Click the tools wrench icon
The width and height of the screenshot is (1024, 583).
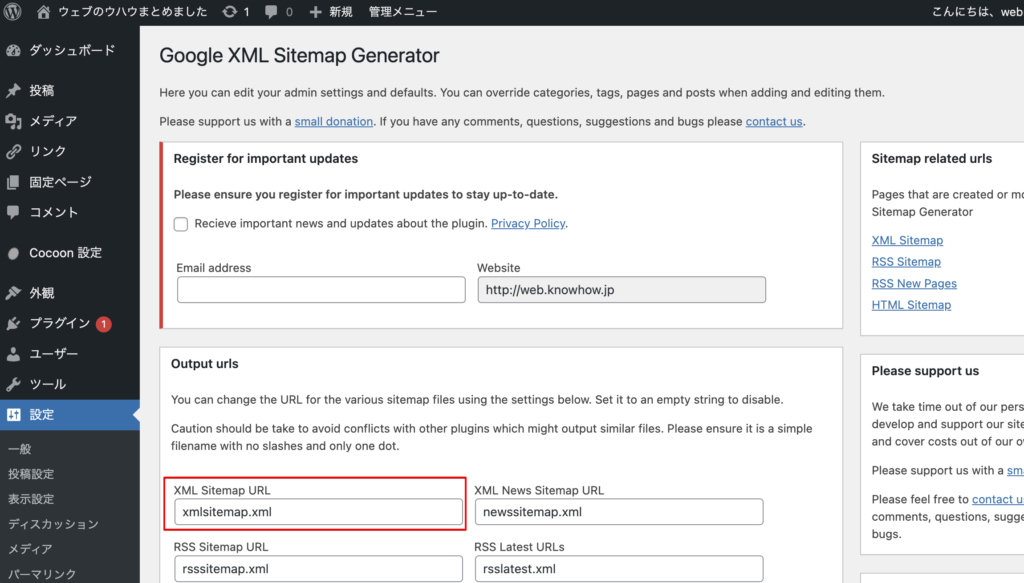[x=13, y=385]
